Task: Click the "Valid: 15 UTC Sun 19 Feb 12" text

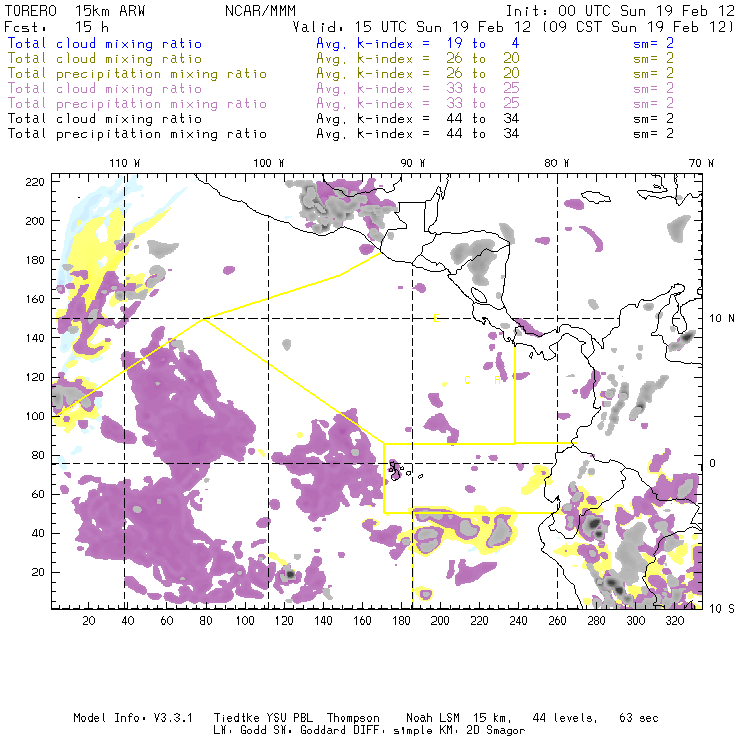Action: click(412, 27)
